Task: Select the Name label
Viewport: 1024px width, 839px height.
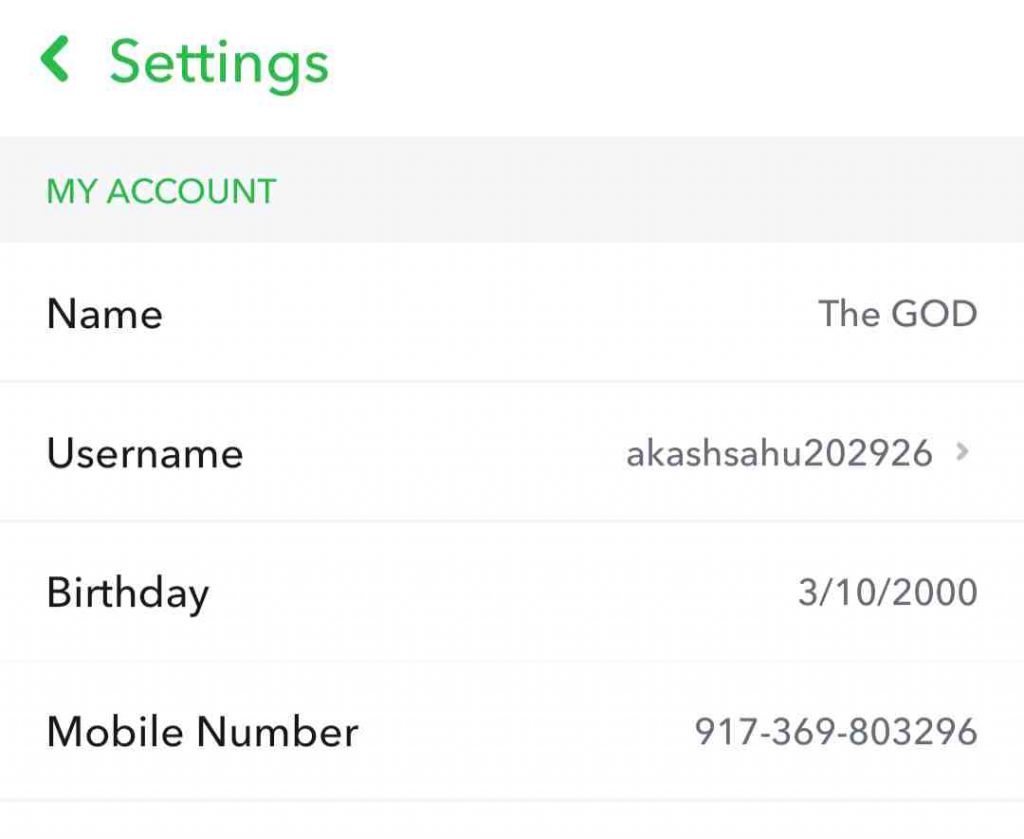Action: pyautogui.click(x=104, y=314)
